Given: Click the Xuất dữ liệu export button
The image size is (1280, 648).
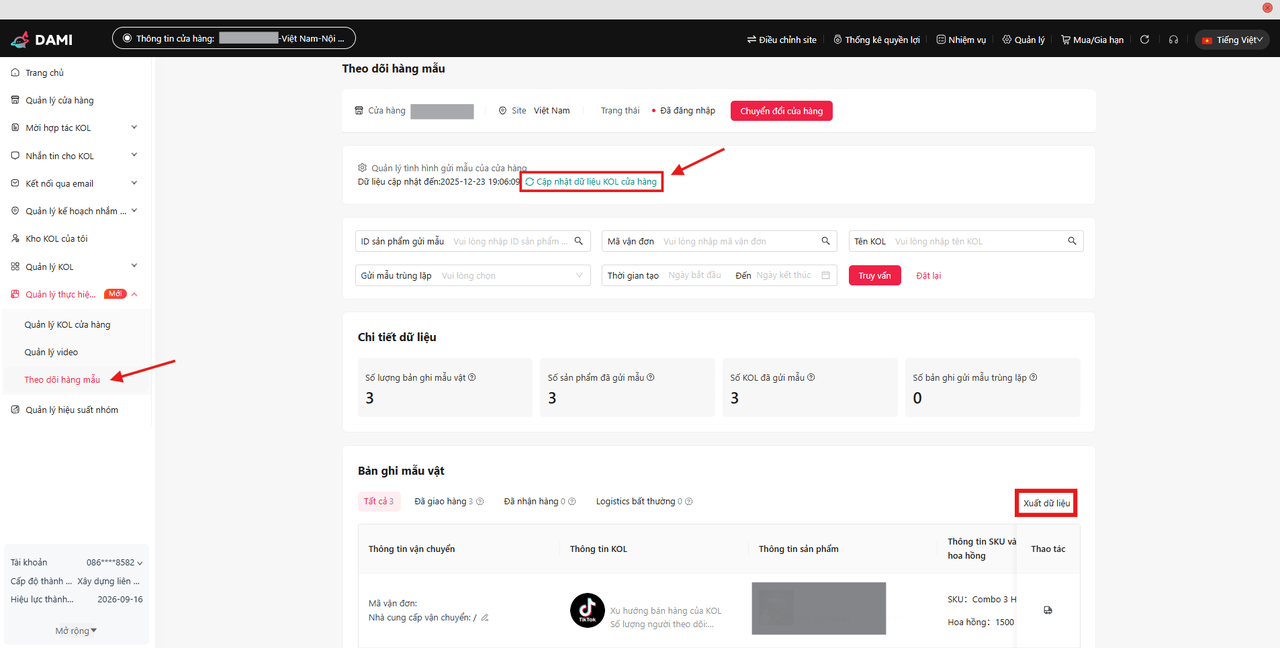Looking at the screenshot, I should tap(1046, 503).
